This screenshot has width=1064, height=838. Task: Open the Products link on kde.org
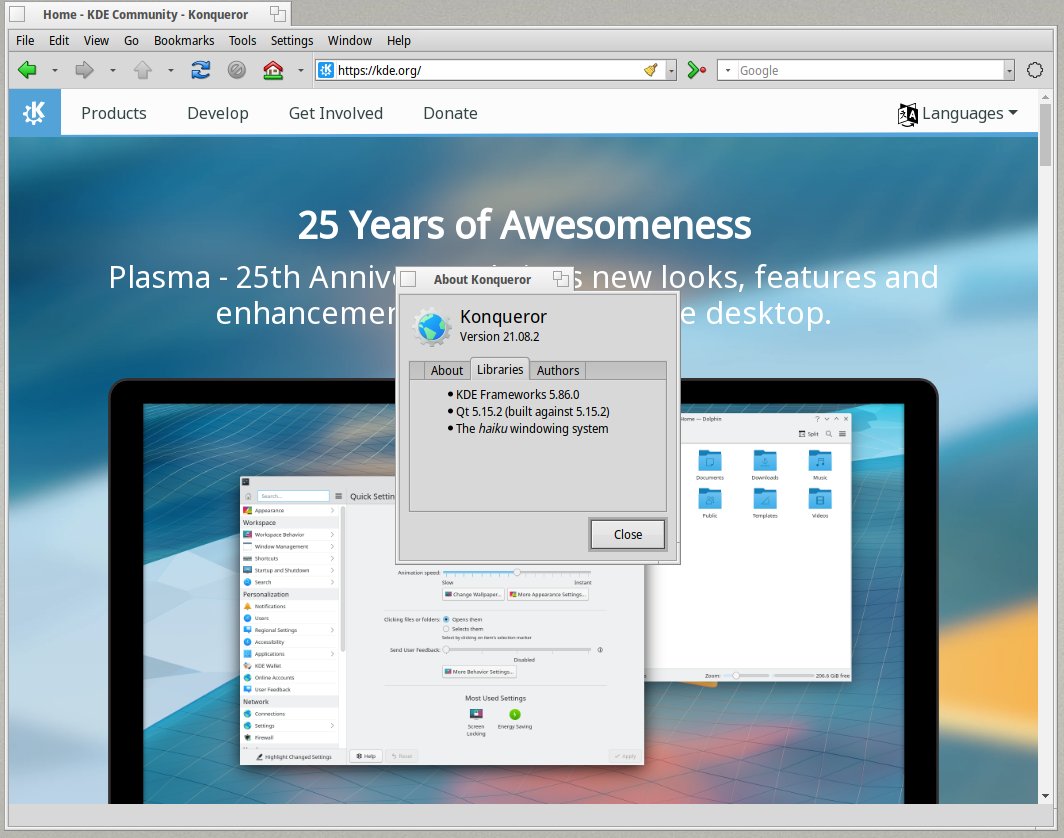[x=114, y=113]
